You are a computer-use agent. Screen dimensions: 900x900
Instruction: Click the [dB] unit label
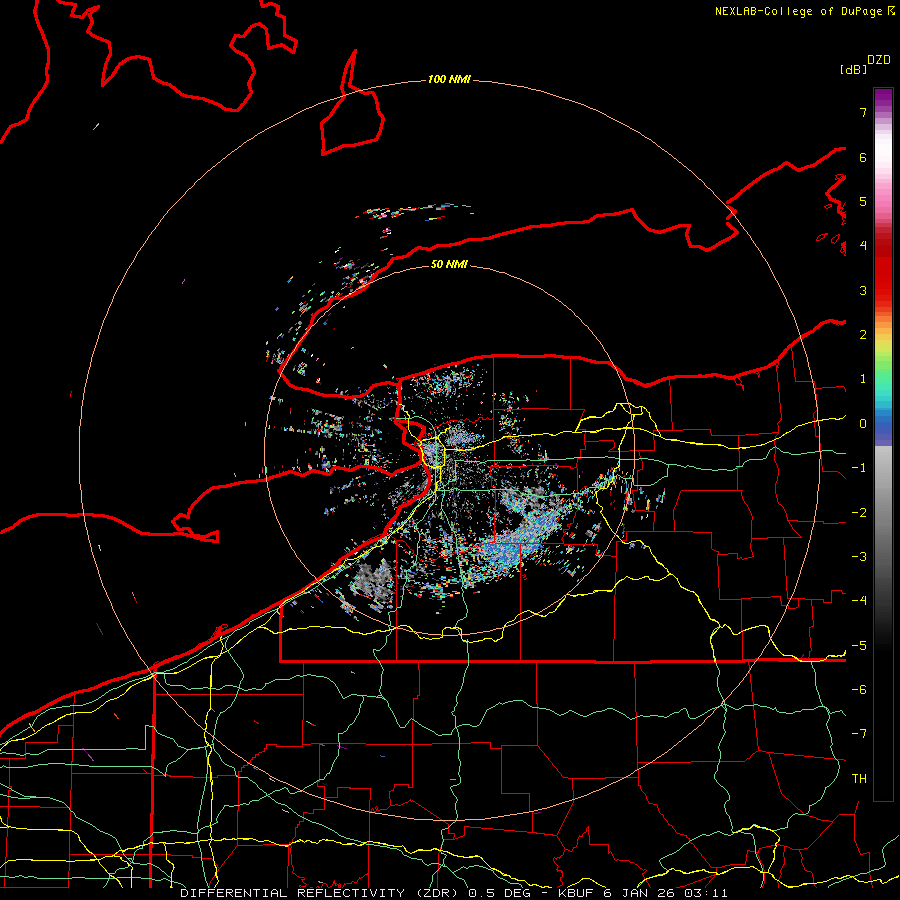[x=853, y=69]
